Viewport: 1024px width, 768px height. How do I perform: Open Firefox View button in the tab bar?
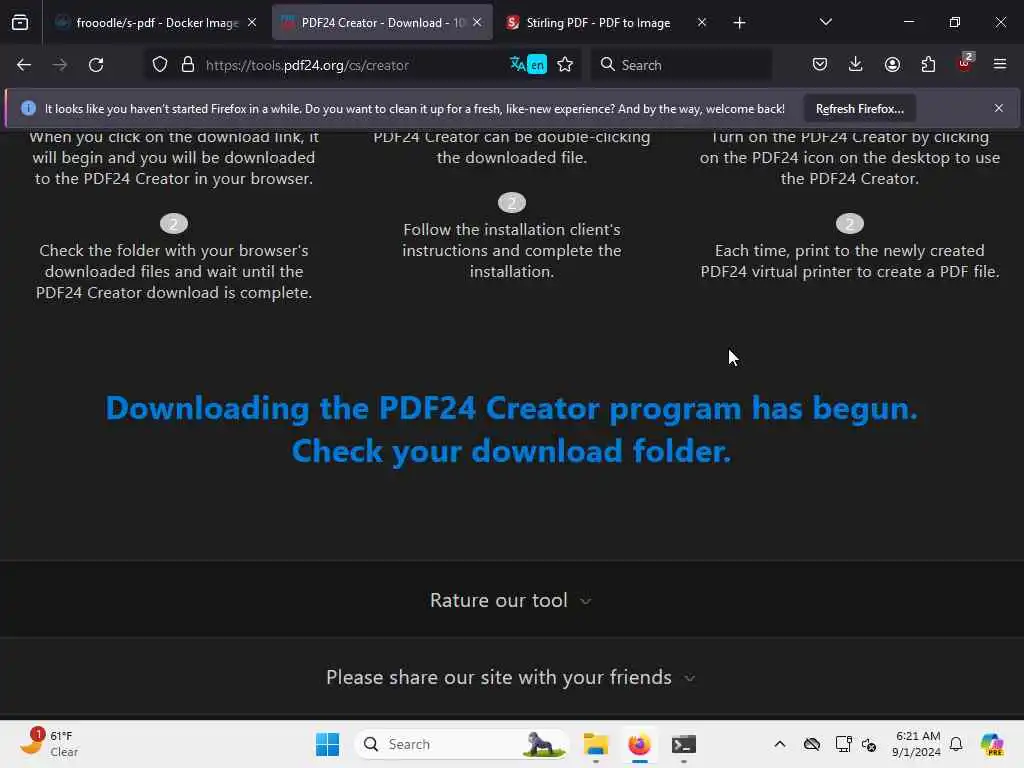click(20, 23)
